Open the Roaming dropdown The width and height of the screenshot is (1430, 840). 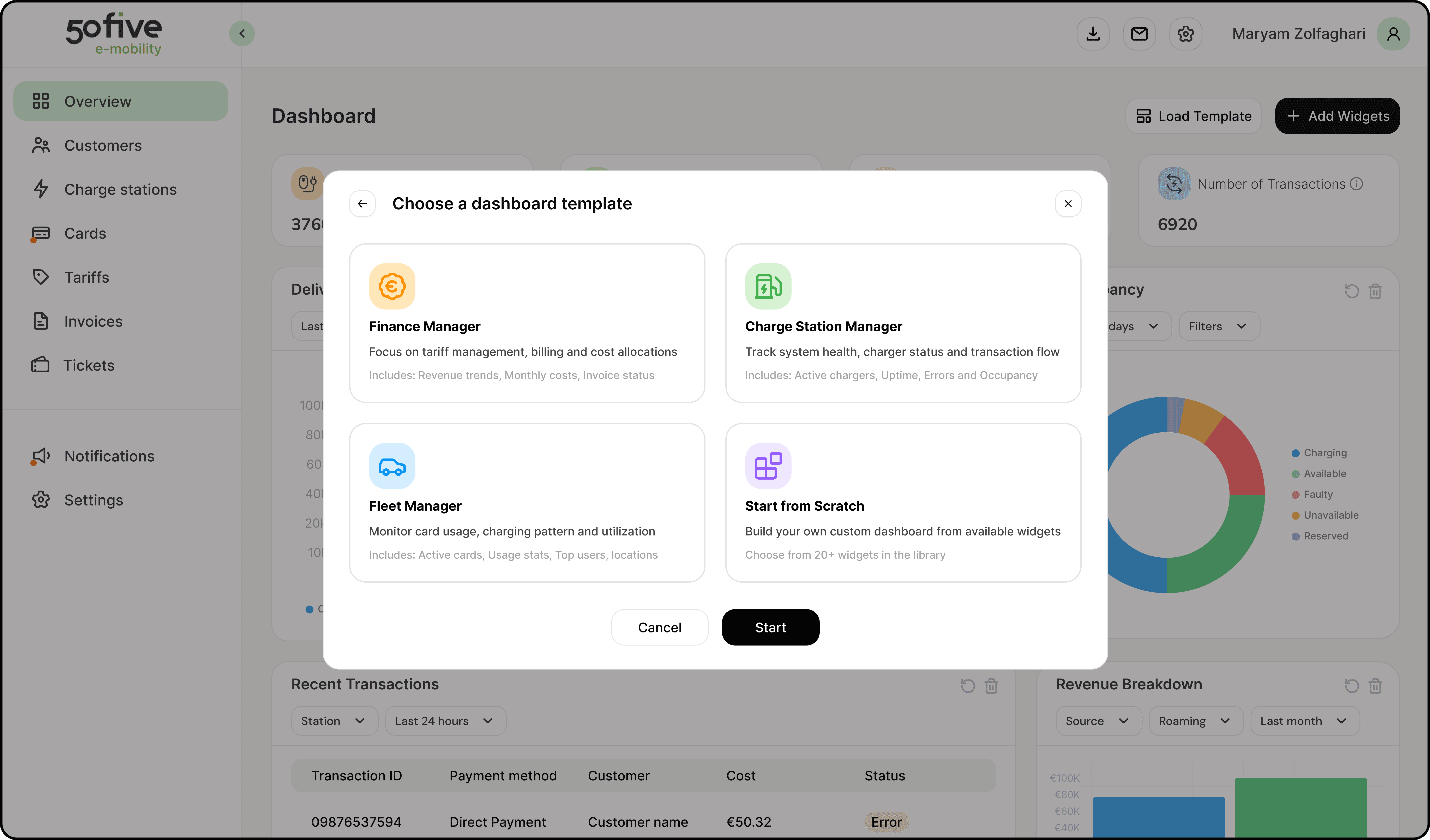coord(1195,721)
